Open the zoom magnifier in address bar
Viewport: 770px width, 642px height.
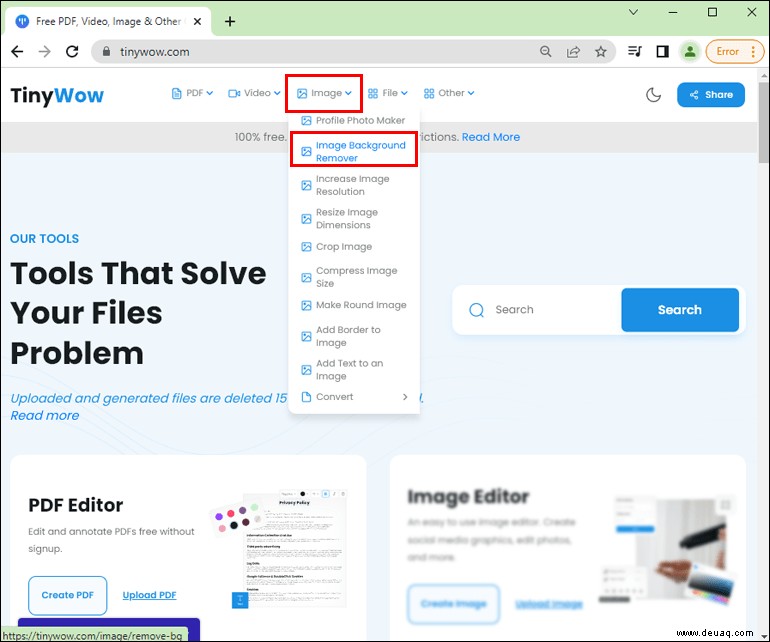point(545,52)
